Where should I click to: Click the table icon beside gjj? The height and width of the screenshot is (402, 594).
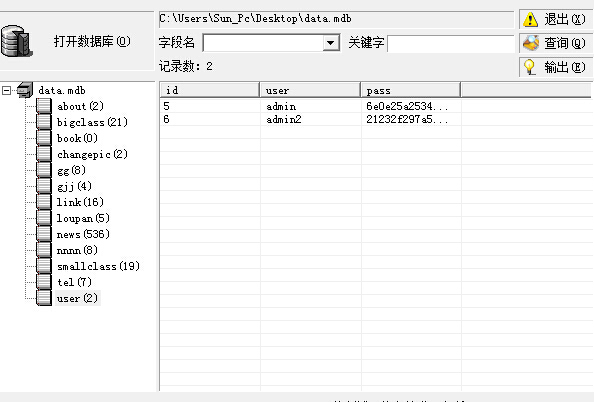(x=44, y=186)
